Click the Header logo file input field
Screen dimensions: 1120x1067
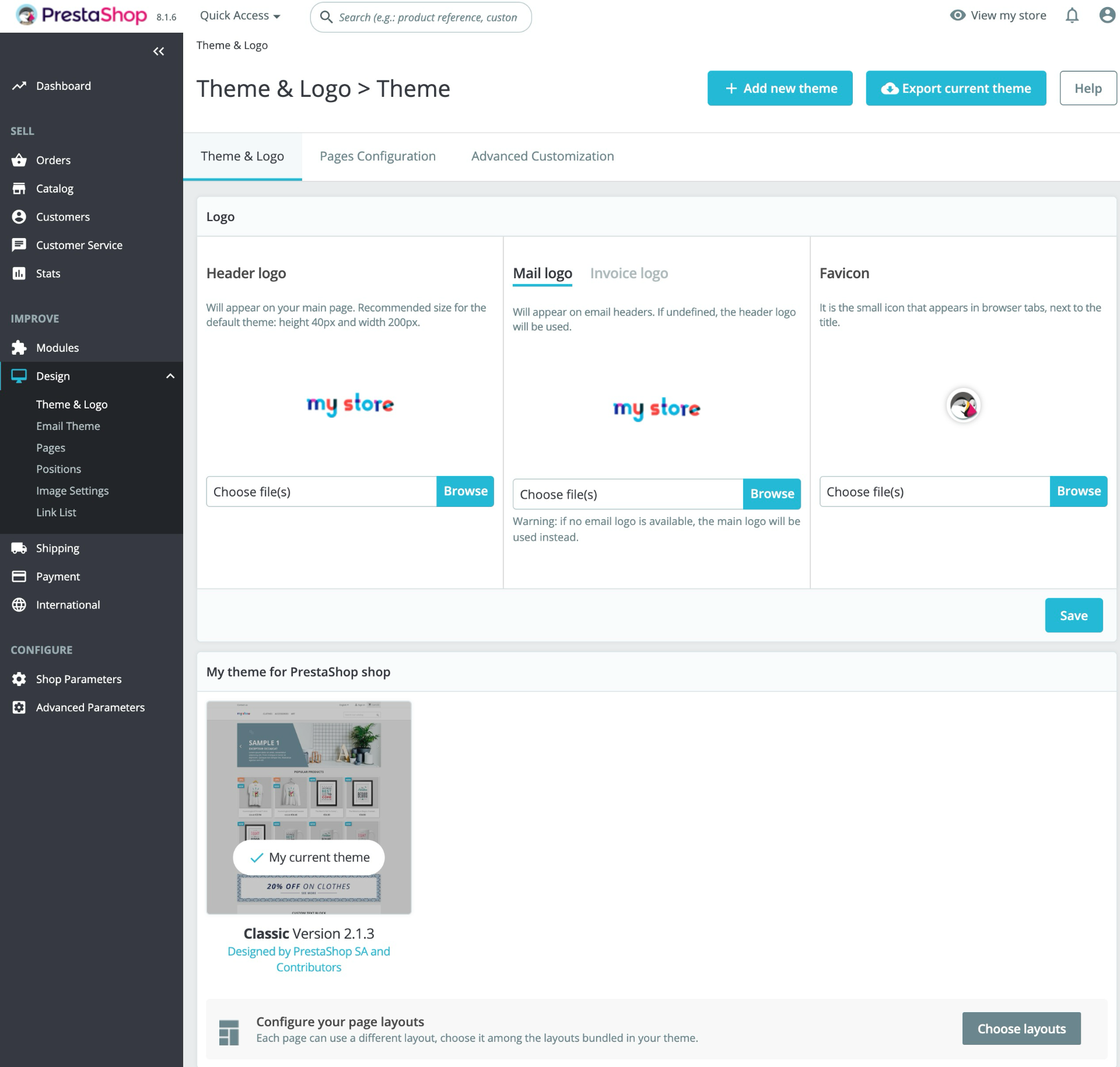[321, 491]
